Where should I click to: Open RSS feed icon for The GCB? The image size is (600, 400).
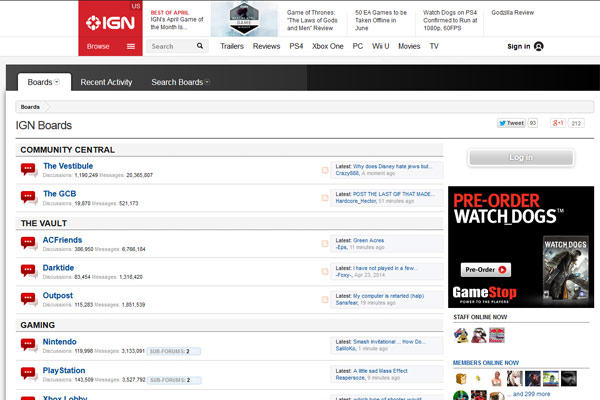tap(325, 198)
